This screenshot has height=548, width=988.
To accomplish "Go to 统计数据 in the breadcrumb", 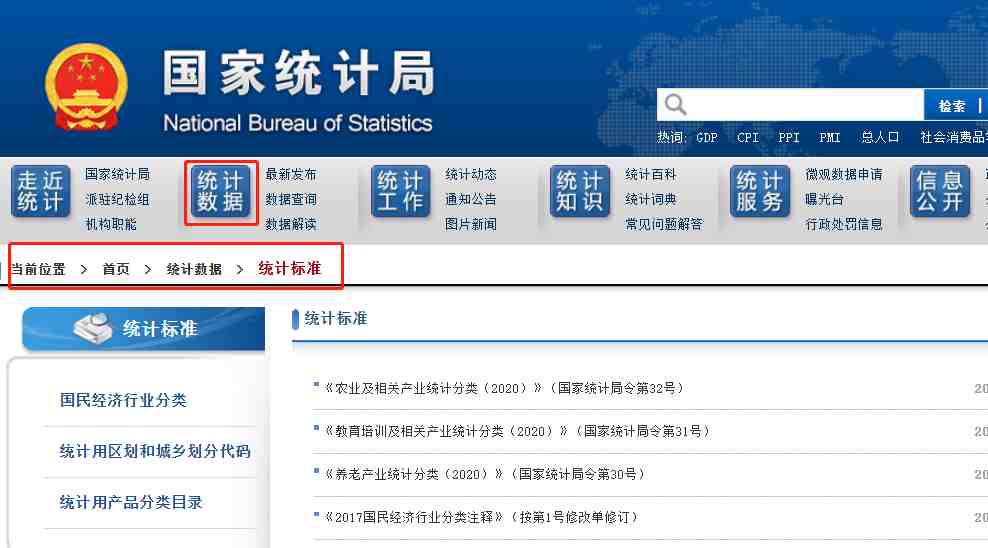I will (x=194, y=269).
